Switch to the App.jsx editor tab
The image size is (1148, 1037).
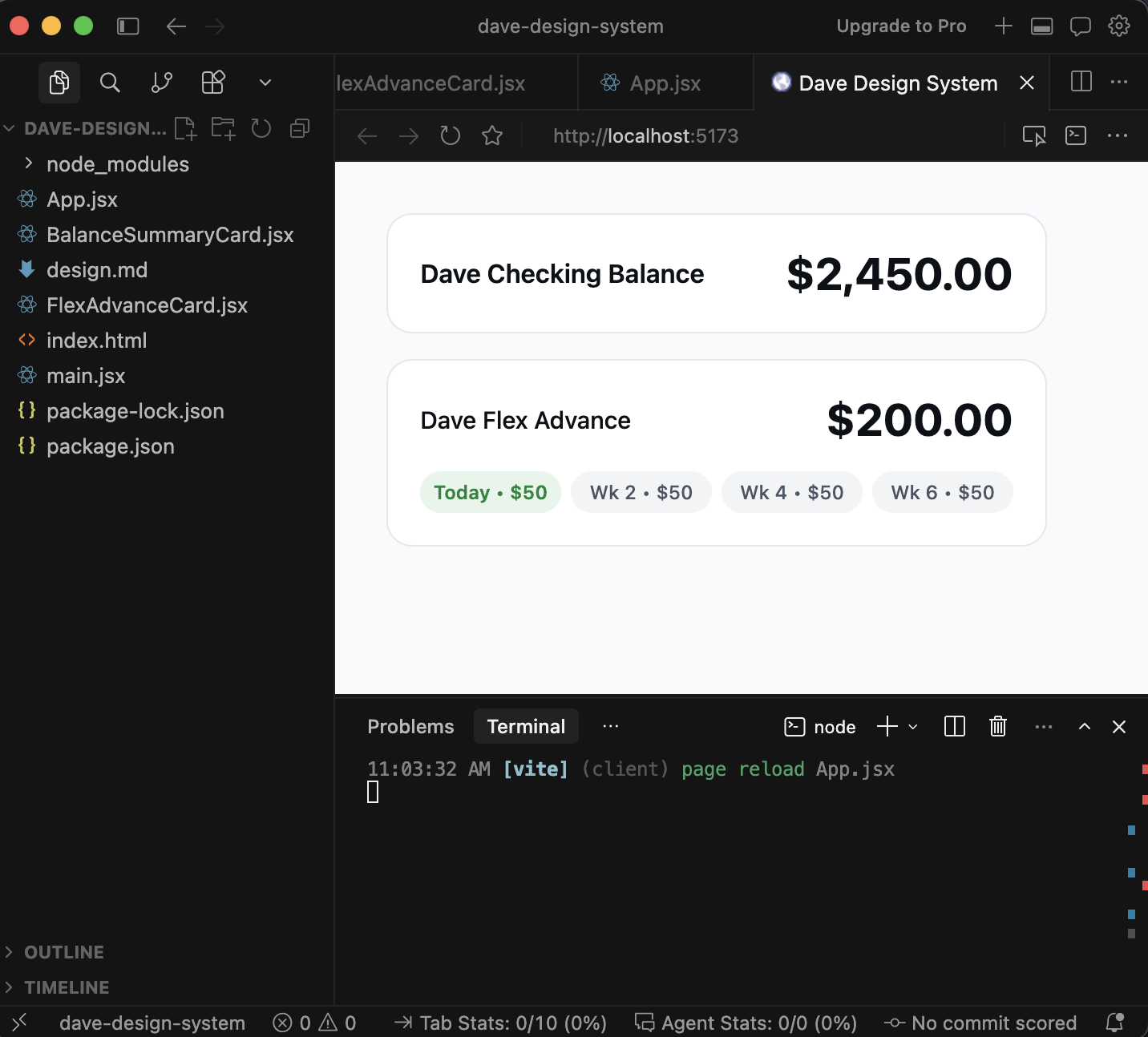665,83
